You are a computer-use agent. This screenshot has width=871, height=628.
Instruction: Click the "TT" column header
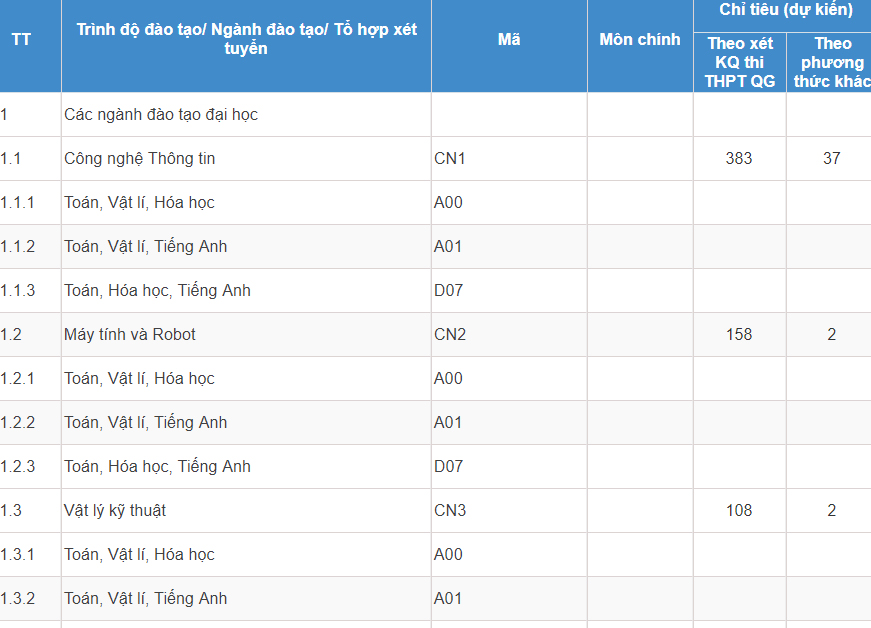21,40
